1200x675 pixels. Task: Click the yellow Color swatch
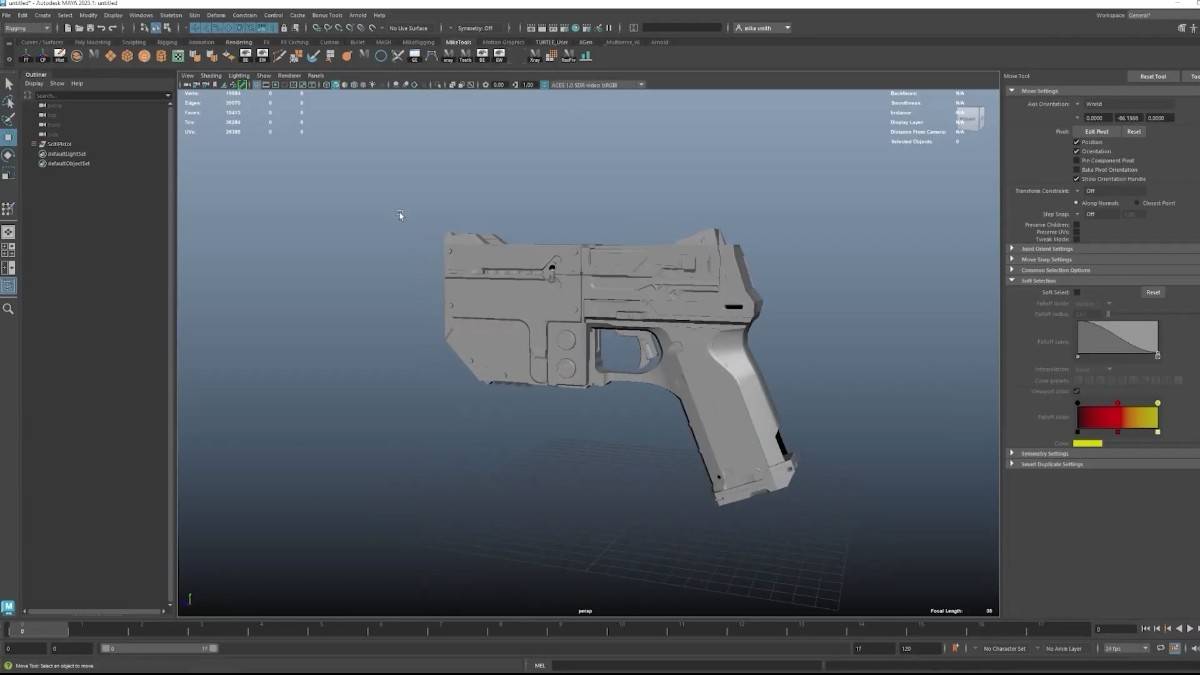[x=1088, y=443]
